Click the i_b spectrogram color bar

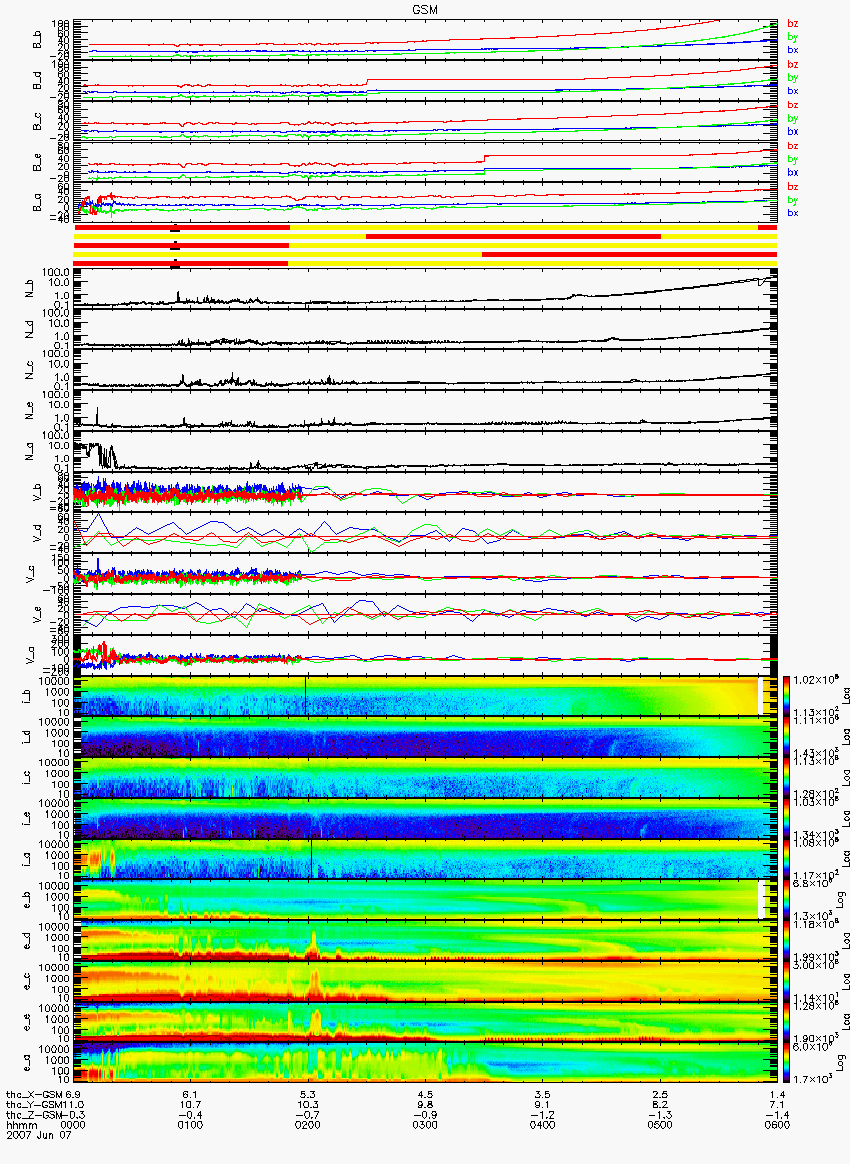(787, 696)
